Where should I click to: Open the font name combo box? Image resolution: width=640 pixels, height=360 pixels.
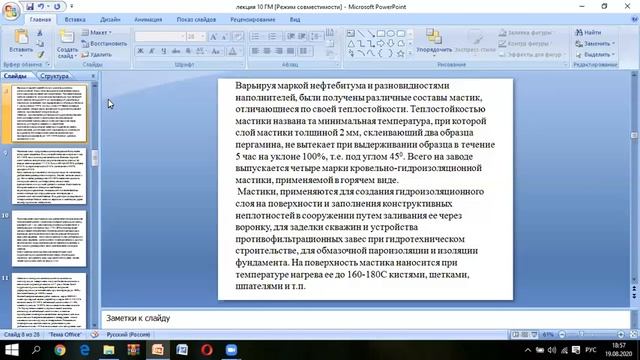pos(160,37)
